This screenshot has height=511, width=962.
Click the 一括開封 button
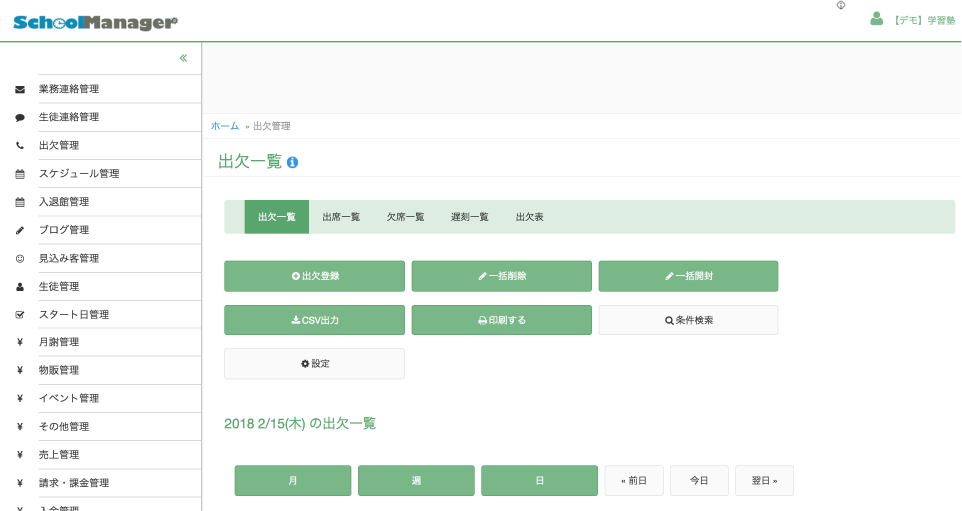(688, 276)
